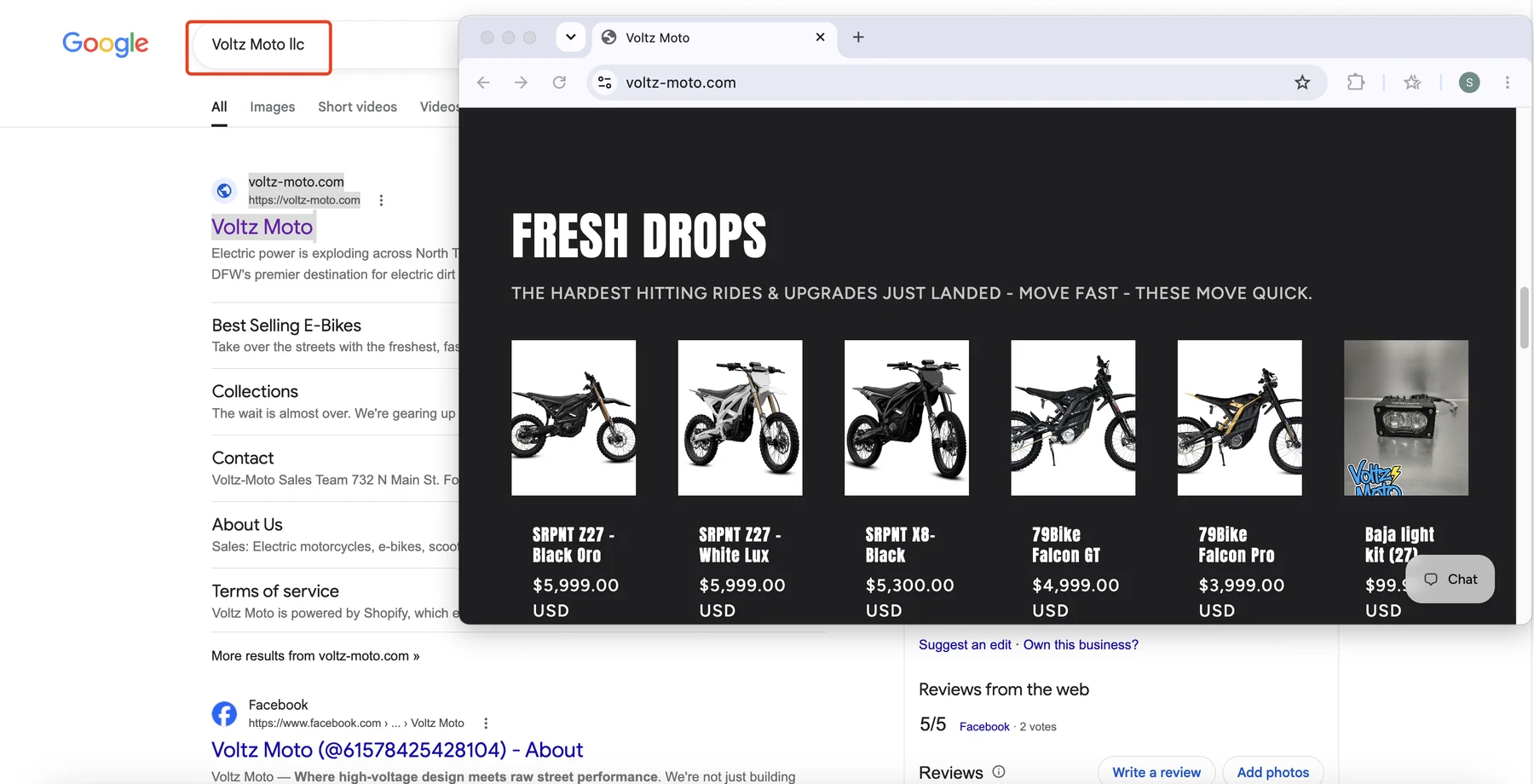
Task: Click the Add photos button
Action: (x=1273, y=772)
